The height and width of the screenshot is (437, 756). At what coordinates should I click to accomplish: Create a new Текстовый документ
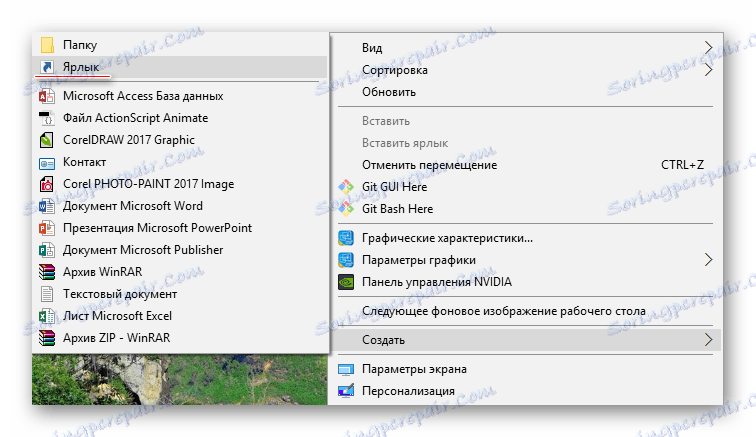click(180, 294)
